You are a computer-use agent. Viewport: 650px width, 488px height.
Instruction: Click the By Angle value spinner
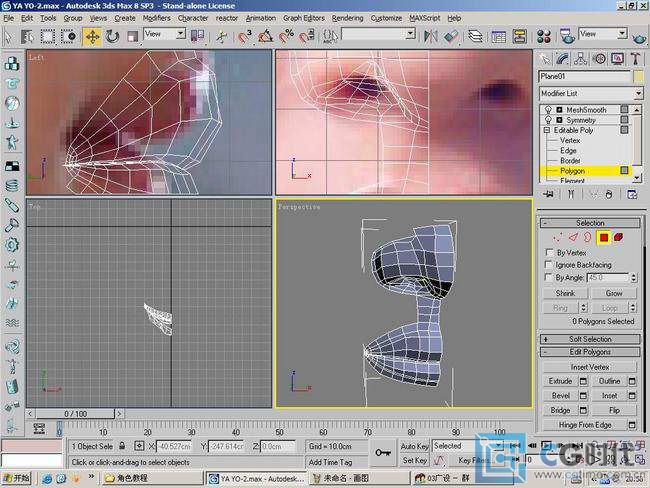[633, 277]
